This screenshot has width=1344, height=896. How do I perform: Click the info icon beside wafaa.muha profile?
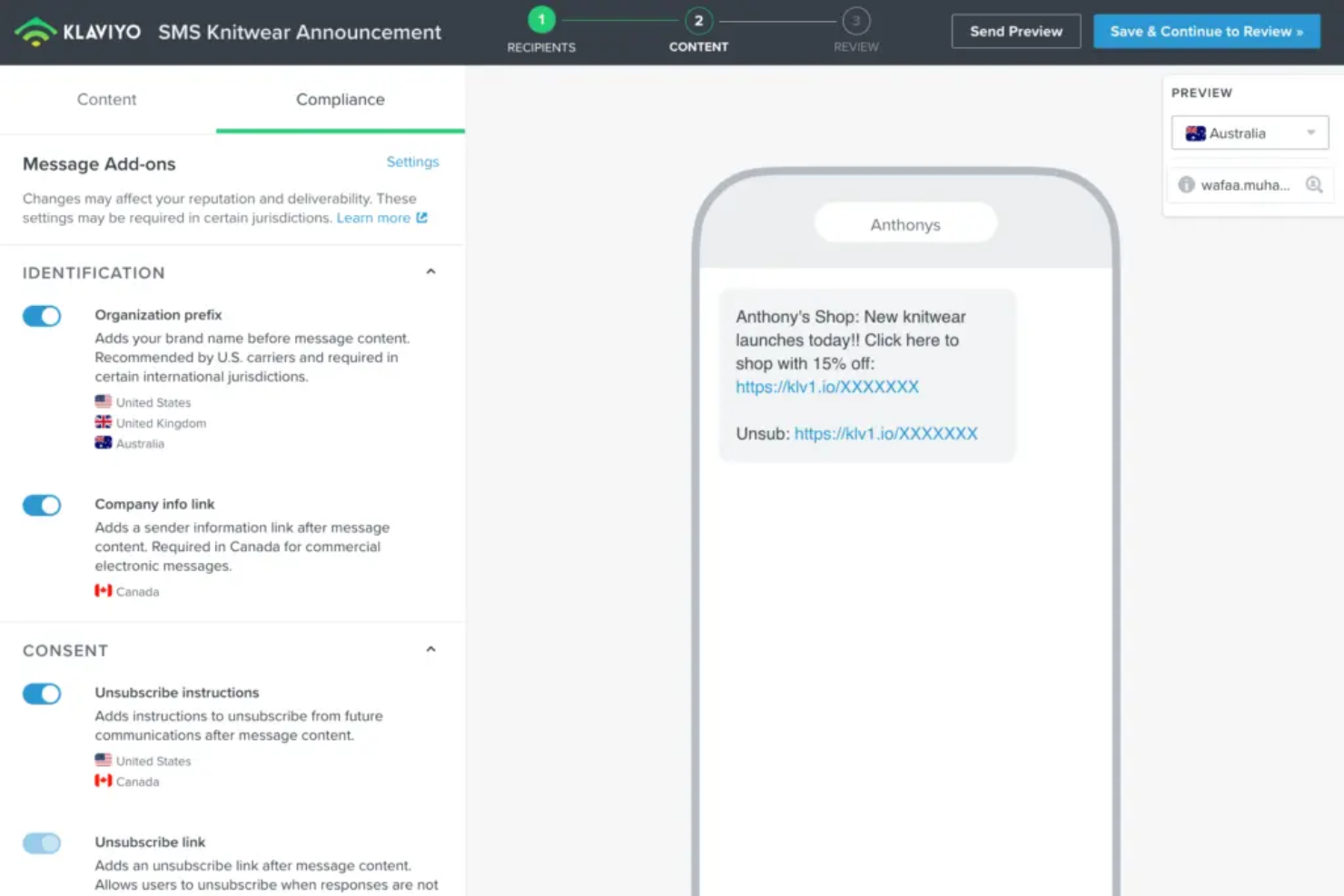[1186, 184]
